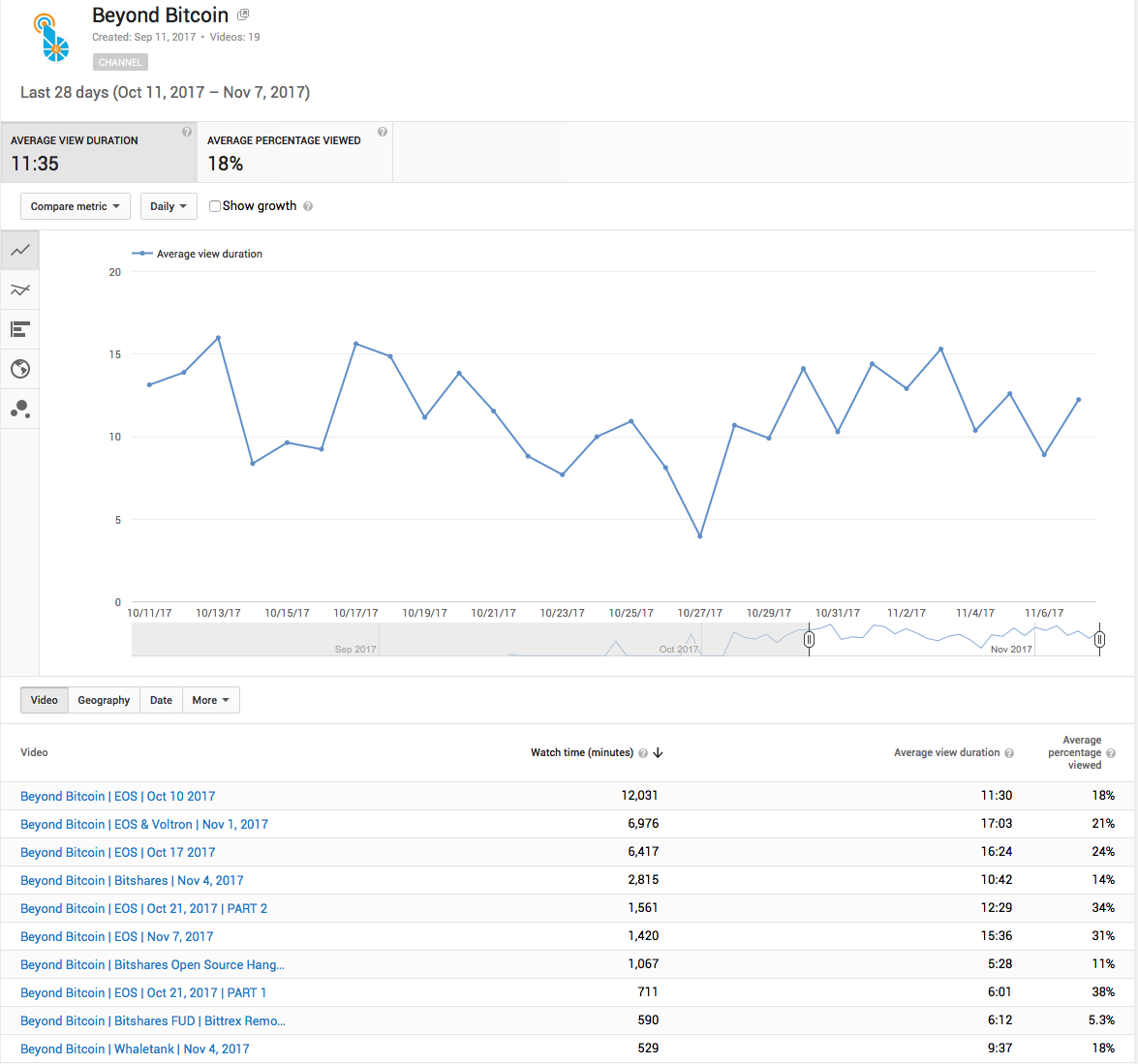
Task: Click the Last 28 days date range text
Action: pos(166,92)
